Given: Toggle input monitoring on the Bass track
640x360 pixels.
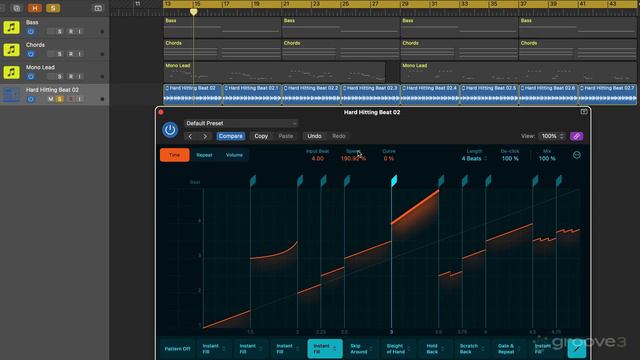Looking at the screenshot, I should click(80, 31).
